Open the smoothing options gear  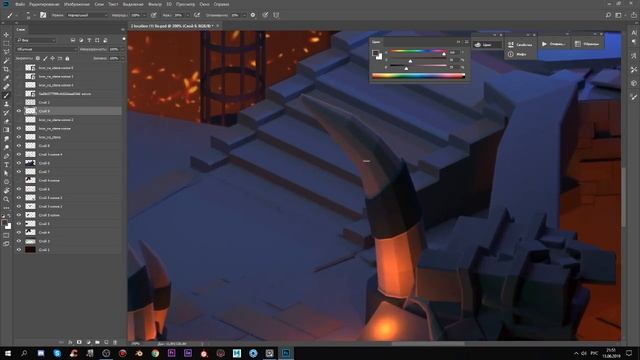point(253,15)
